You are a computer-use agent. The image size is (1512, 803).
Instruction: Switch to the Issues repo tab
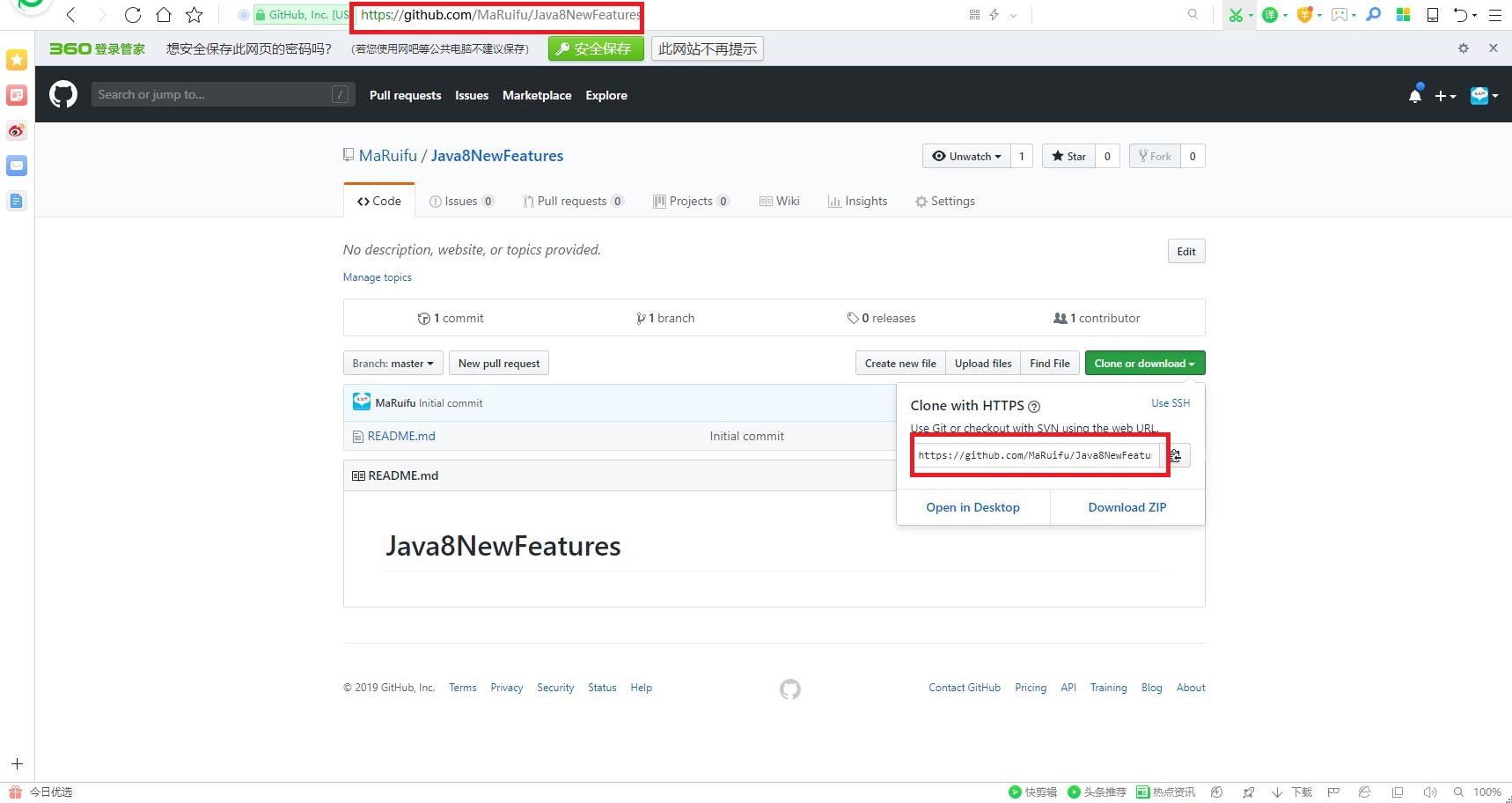(462, 201)
